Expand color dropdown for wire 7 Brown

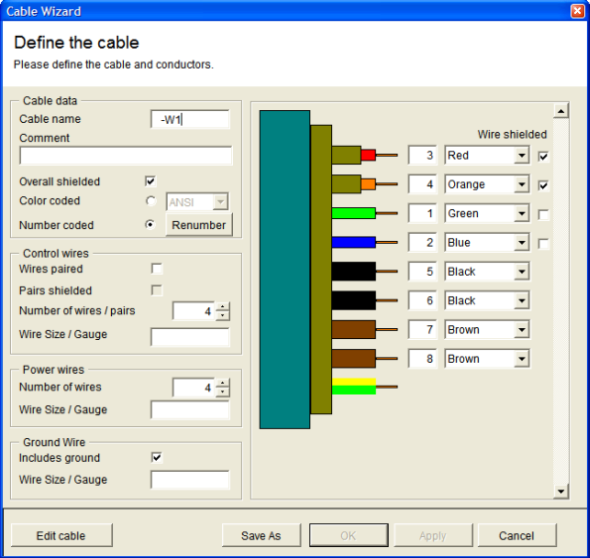coord(522,330)
